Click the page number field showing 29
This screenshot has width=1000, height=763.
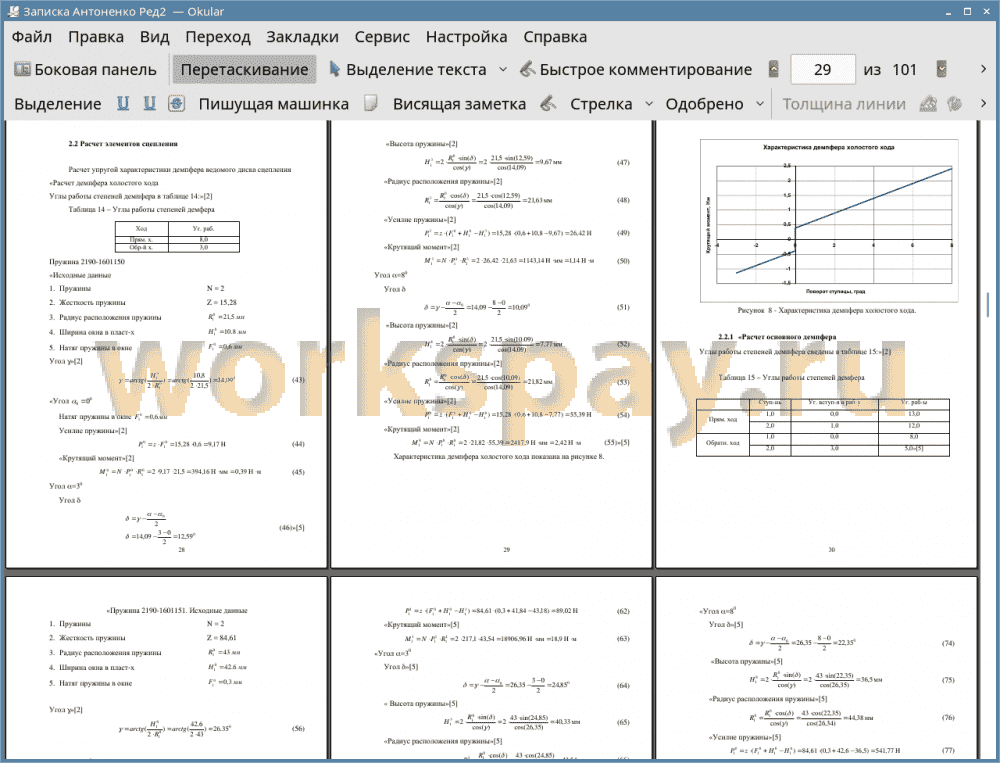(x=823, y=70)
